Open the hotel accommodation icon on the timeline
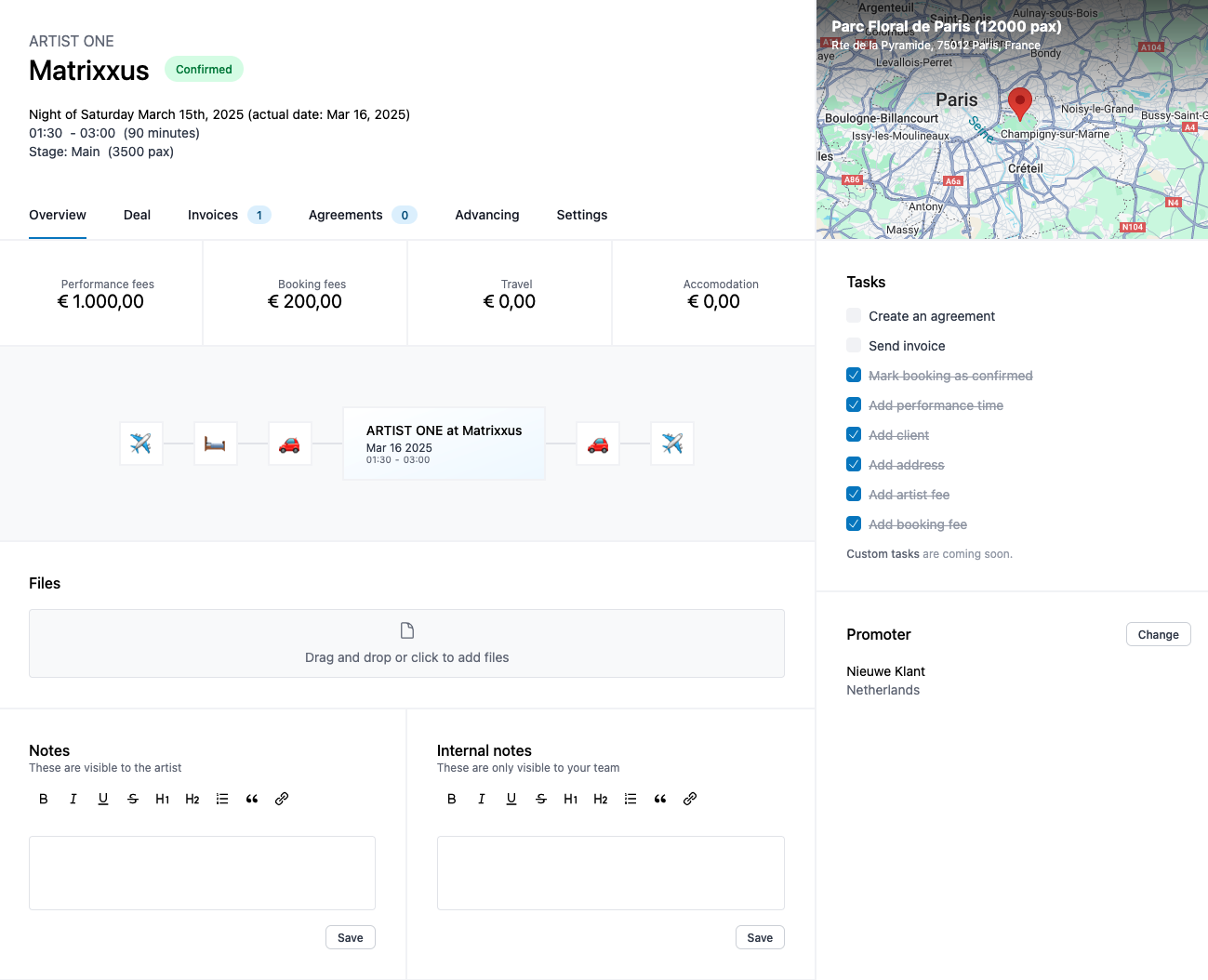Viewport: 1208px width, 980px height. click(x=215, y=444)
